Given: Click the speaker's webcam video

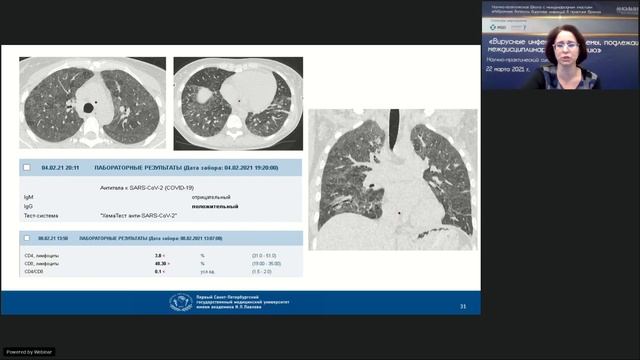Looking at the screenshot, I should [x=560, y=45].
